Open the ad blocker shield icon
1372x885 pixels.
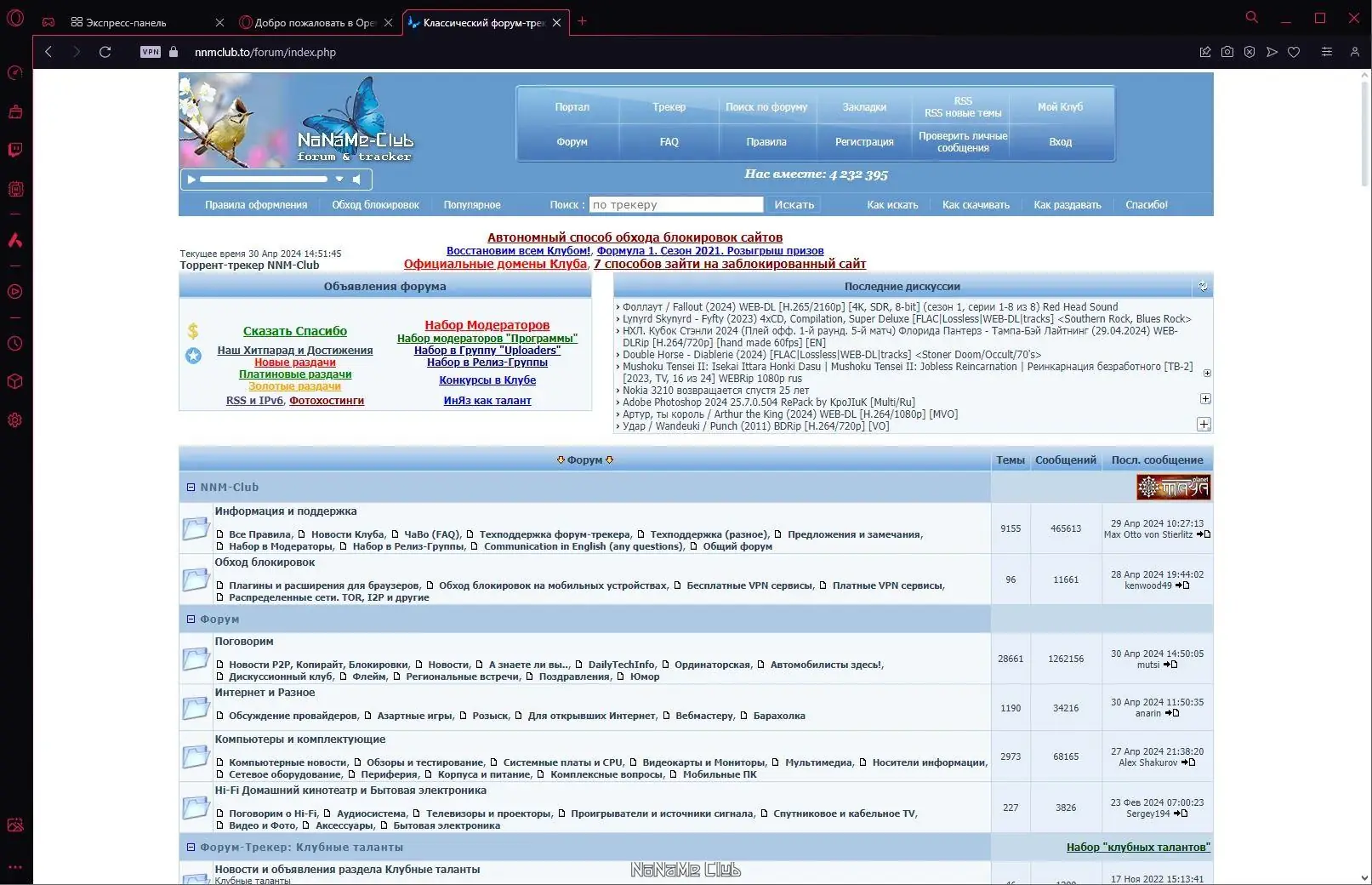(1250, 52)
